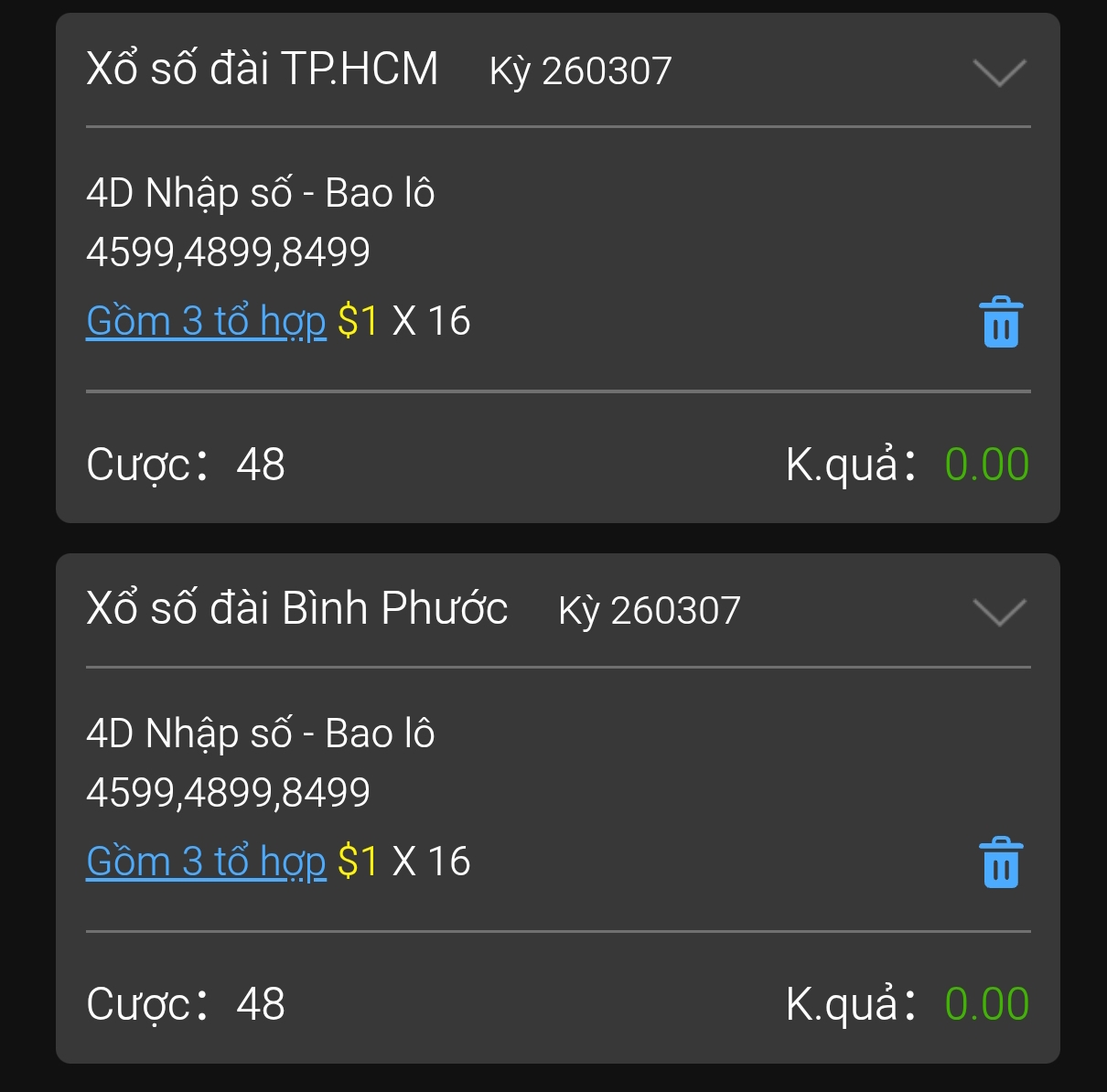Image resolution: width=1107 pixels, height=1092 pixels.
Task: Open 'Gồm 3 tổ hợp' link in TP.HCM card
Action: pyautogui.click(x=206, y=322)
